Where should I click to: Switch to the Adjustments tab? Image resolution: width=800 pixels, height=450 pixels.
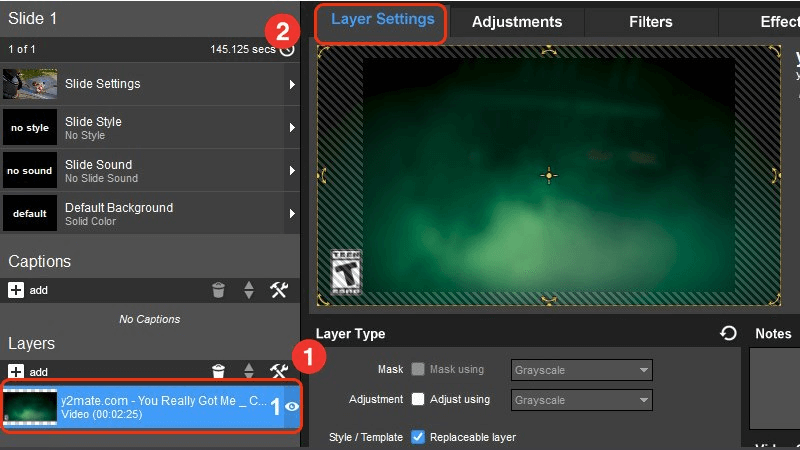(x=516, y=22)
